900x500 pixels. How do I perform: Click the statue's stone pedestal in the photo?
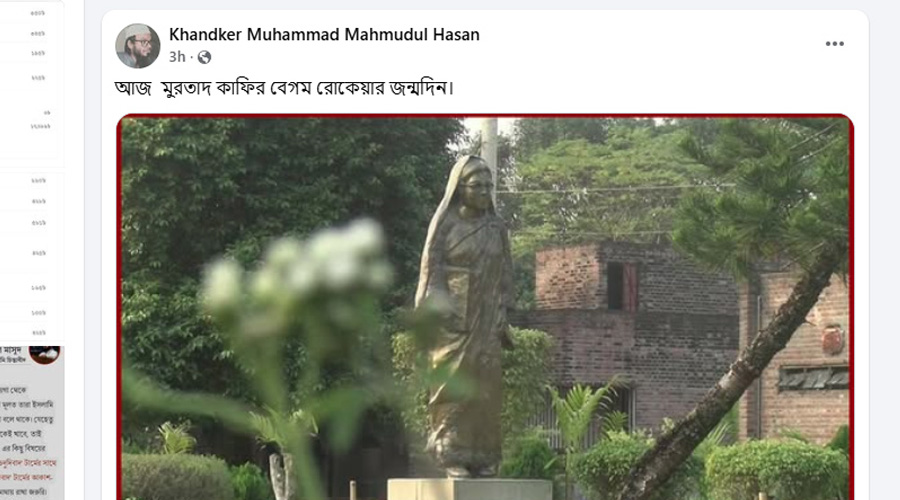(x=470, y=489)
